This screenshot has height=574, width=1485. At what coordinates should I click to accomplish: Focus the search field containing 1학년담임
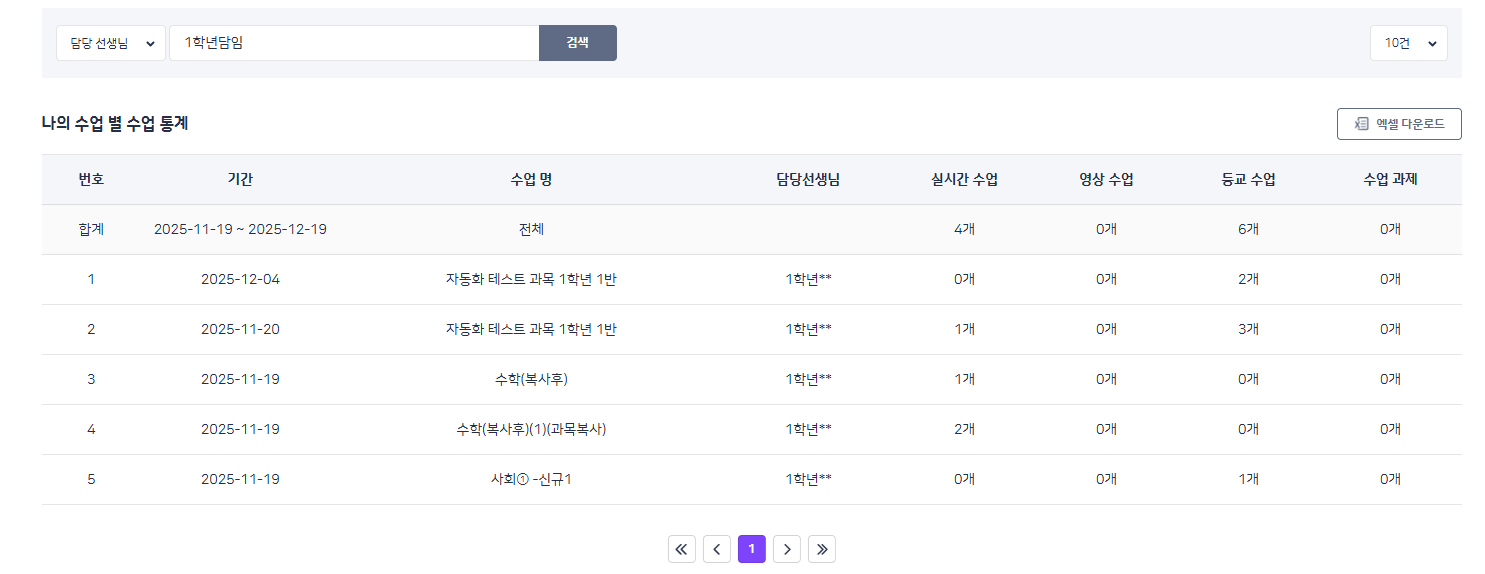[354, 43]
